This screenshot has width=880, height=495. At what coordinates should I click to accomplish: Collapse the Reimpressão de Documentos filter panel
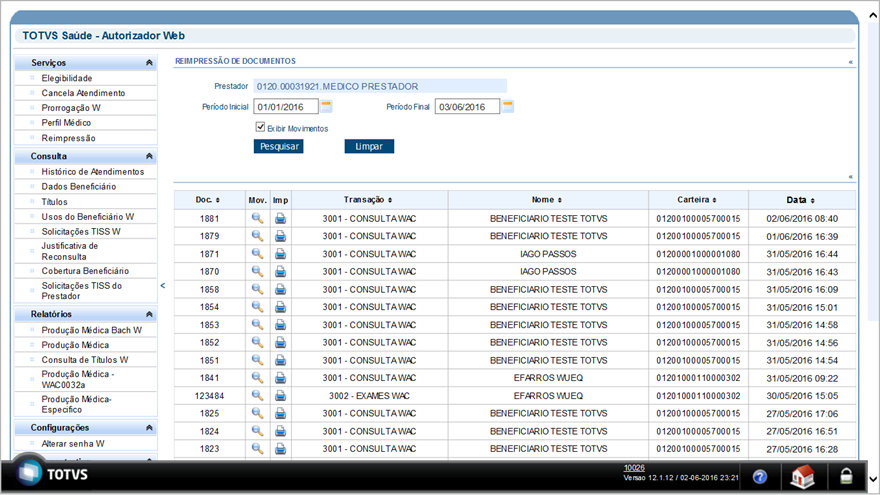click(851, 62)
